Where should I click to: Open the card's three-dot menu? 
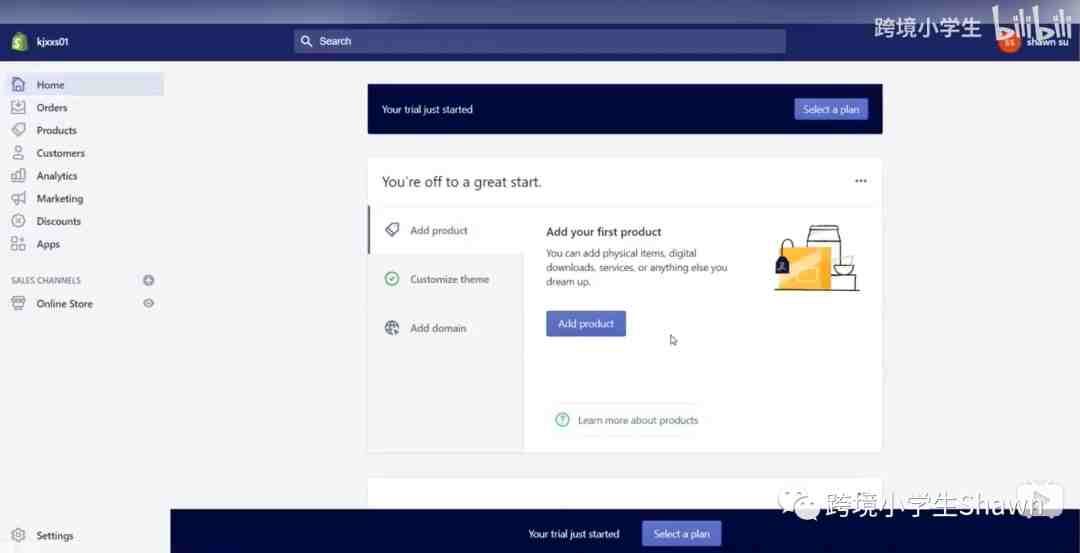click(860, 181)
